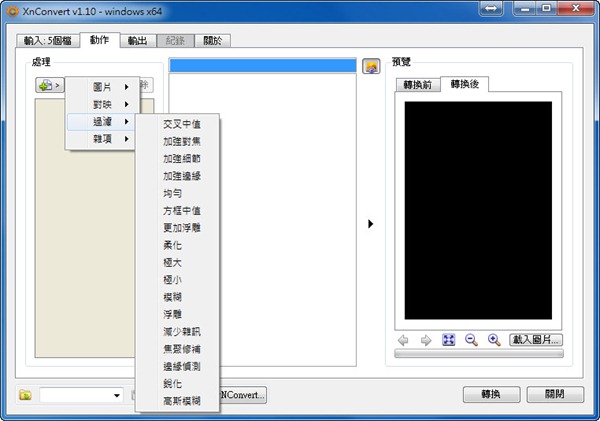Click the 關閉 button
The image size is (600, 421).
point(555,394)
